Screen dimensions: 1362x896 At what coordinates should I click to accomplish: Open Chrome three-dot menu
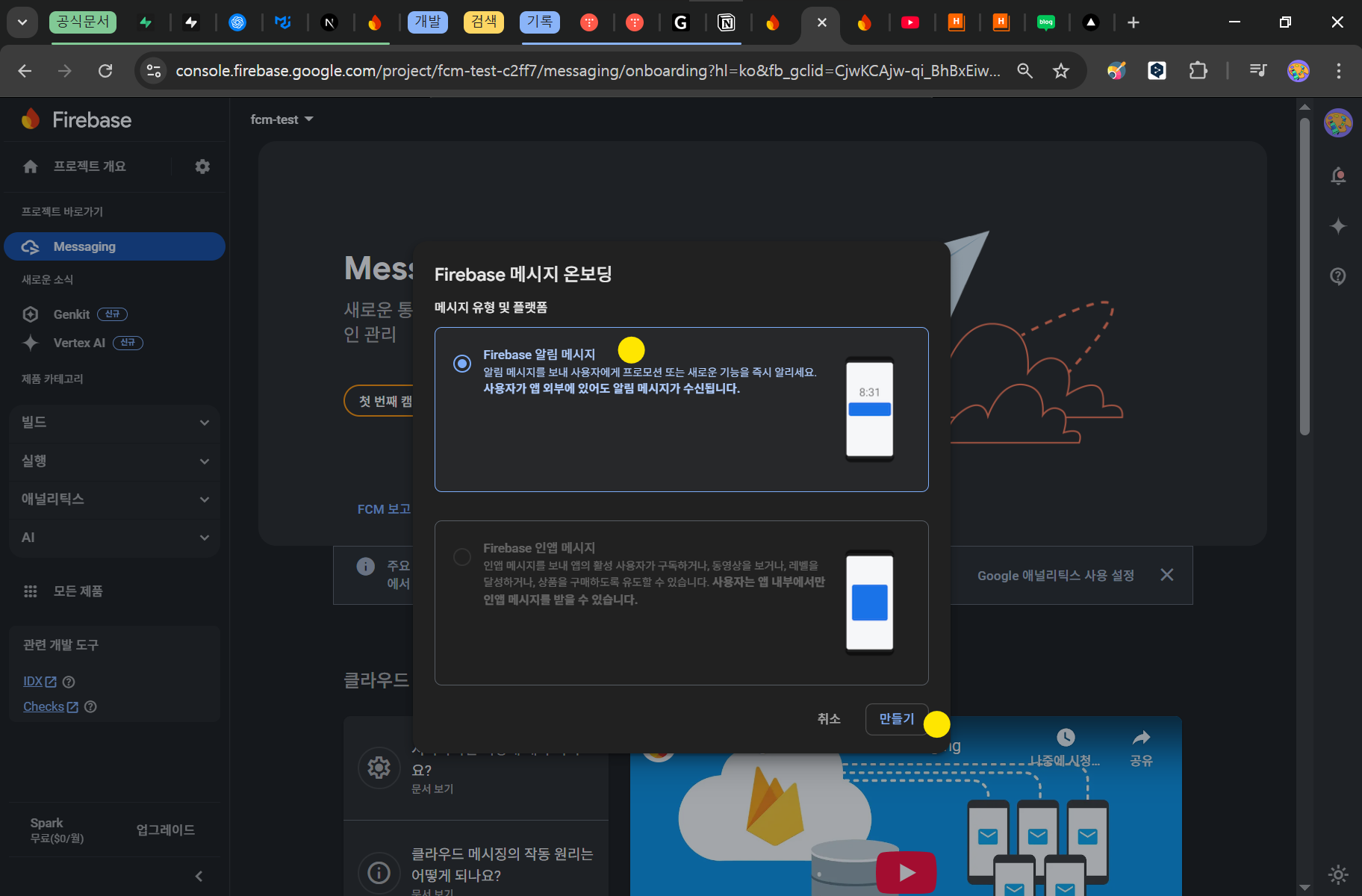point(1338,71)
